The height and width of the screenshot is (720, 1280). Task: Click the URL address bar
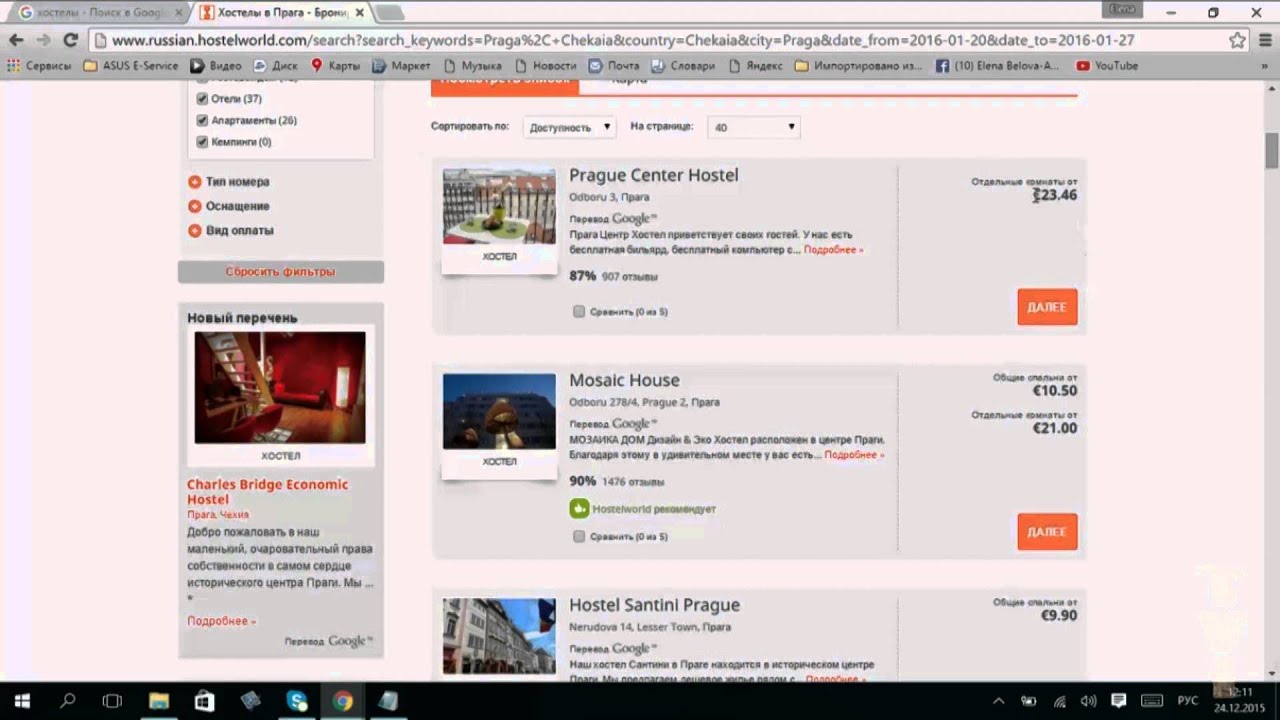[x=660, y=40]
